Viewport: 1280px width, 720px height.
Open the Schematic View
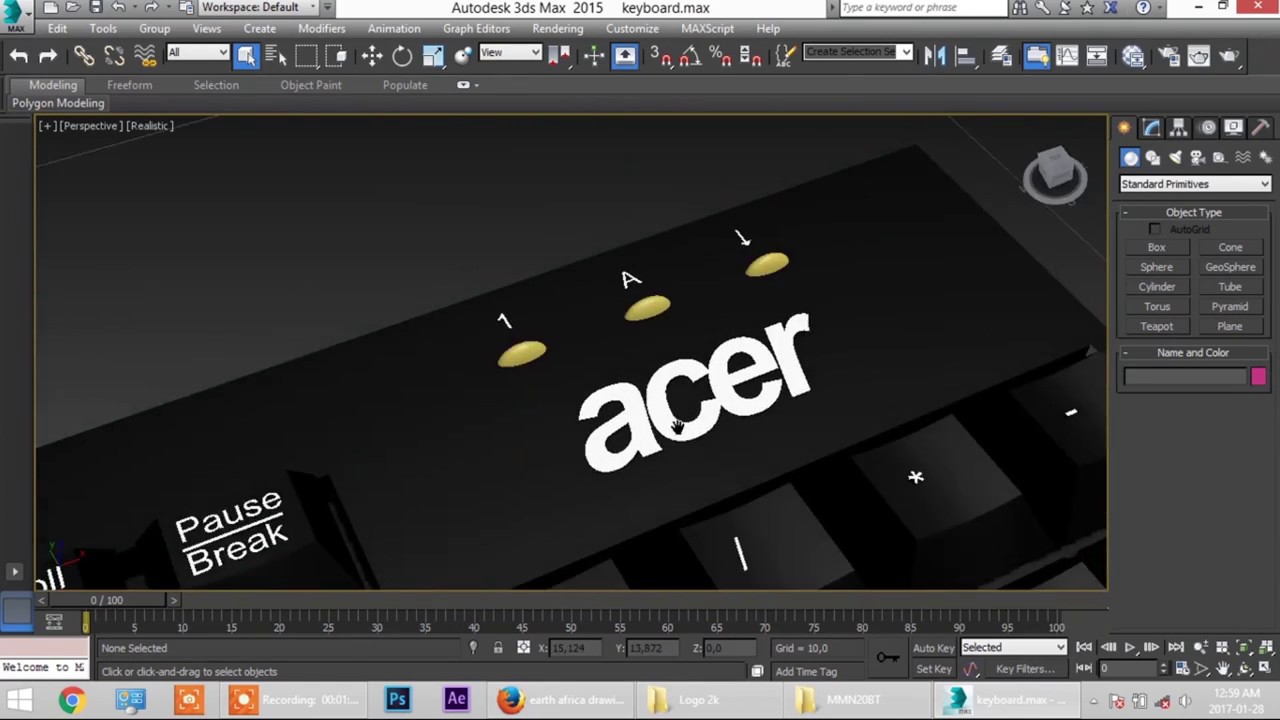point(1097,56)
